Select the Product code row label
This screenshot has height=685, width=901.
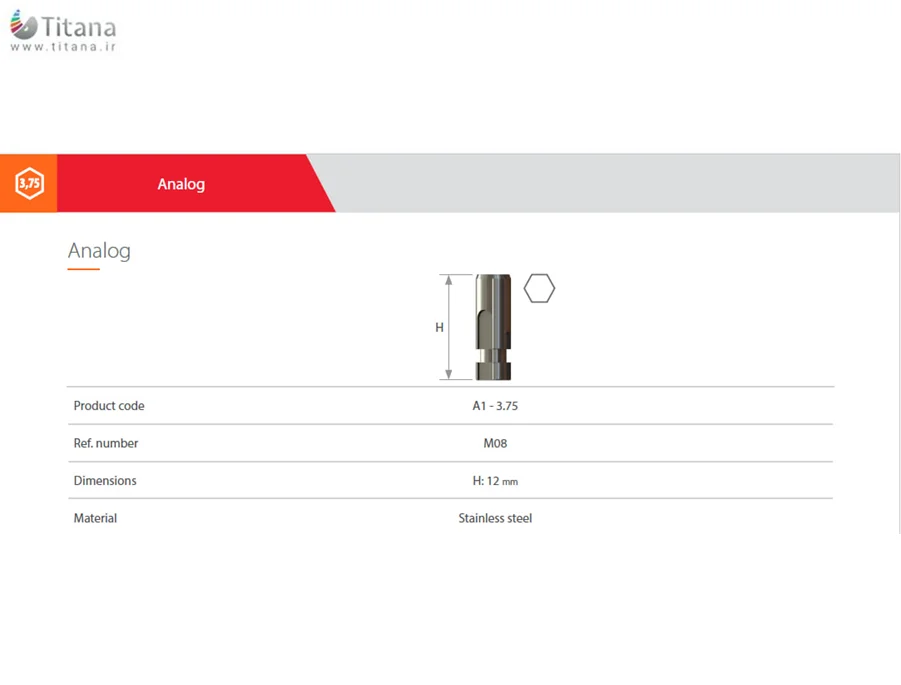pos(109,406)
